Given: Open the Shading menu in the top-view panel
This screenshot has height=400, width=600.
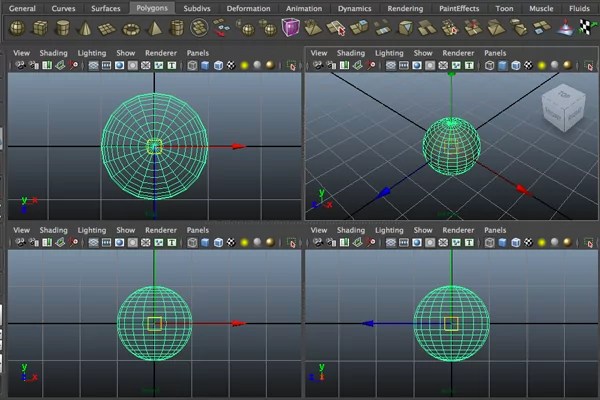Looking at the screenshot, I should click(x=54, y=53).
